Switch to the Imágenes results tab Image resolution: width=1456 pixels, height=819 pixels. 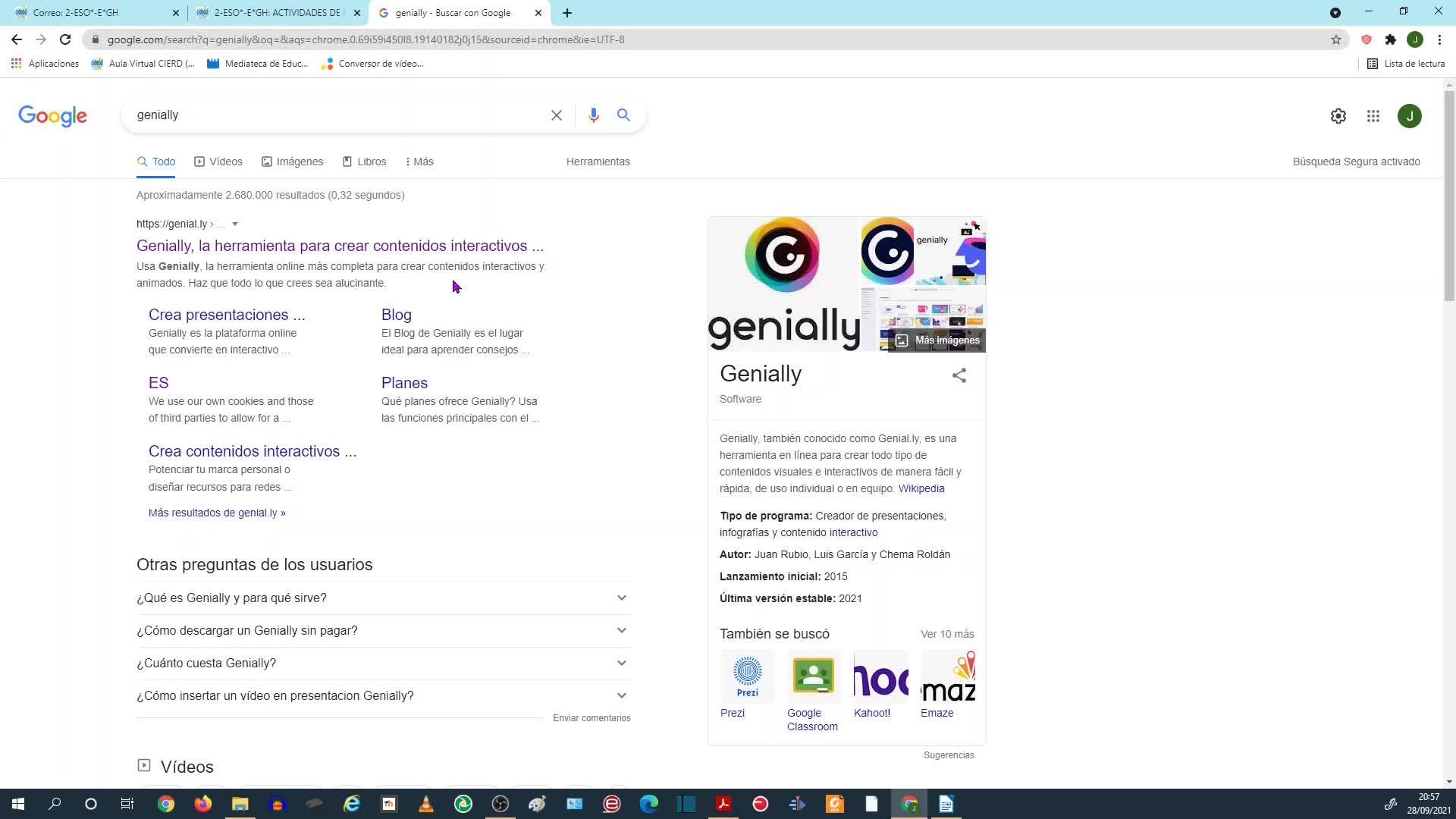point(292,162)
